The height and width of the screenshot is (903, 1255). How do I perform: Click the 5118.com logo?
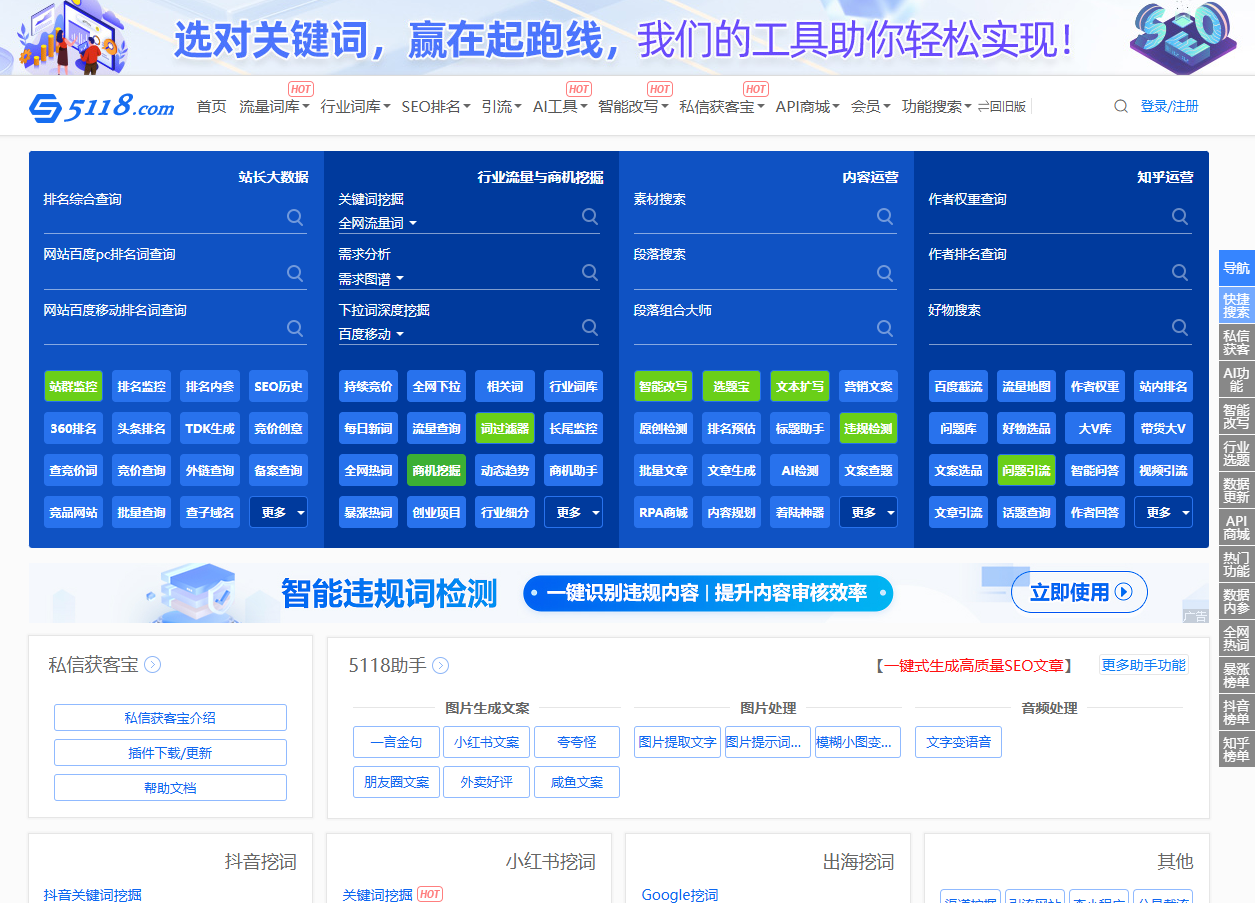pyautogui.click(x=101, y=106)
